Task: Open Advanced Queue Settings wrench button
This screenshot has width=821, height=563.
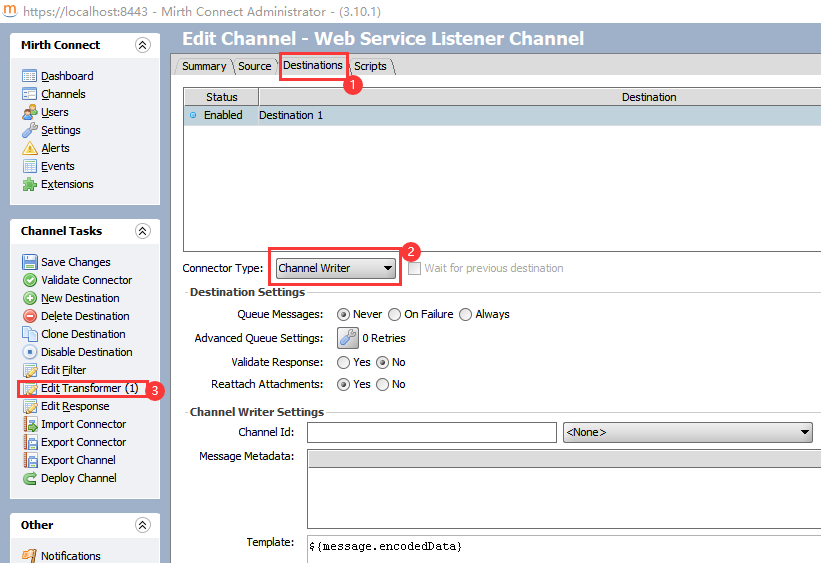Action: [x=348, y=338]
